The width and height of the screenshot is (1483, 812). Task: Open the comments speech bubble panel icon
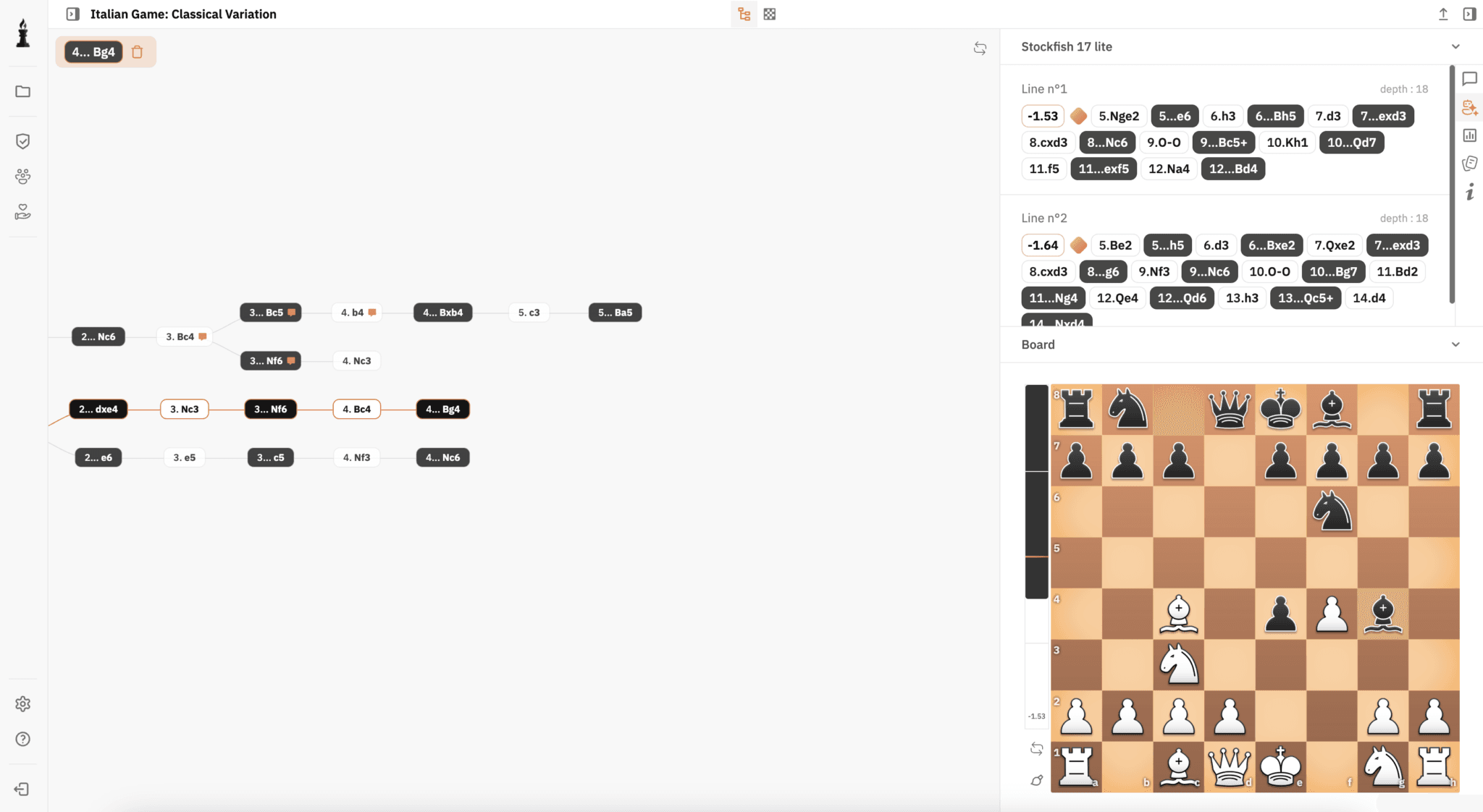(1470, 78)
